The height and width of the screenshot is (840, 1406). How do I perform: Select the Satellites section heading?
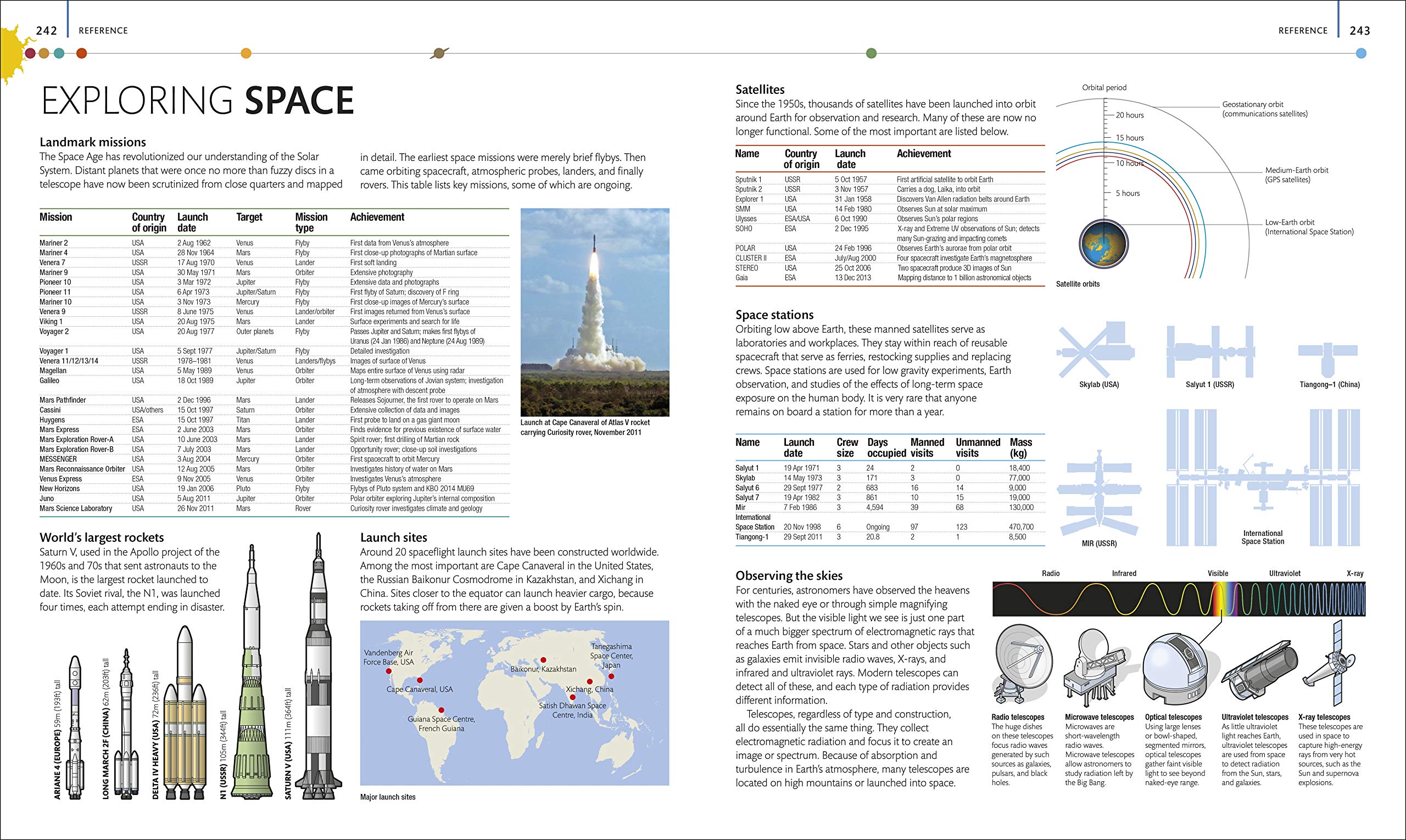pyautogui.click(x=760, y=89)
